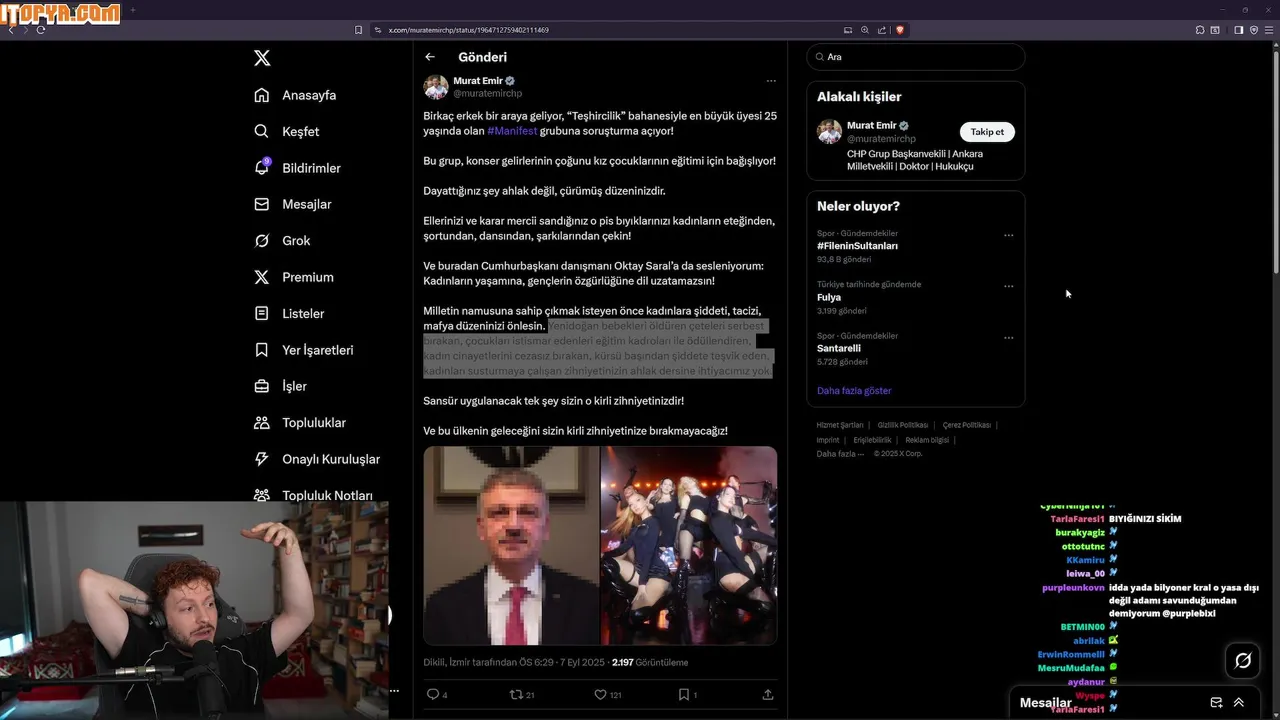This screenshot has height=720, width=1280.
Task: Open Listeler in the sidebar
Action: pyautogui.click(x=289, y=313)
